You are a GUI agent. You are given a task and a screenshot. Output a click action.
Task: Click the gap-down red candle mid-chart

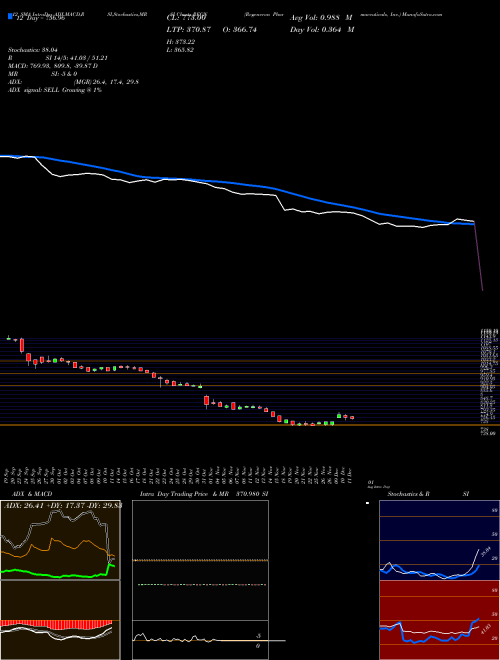coord(207,401)
